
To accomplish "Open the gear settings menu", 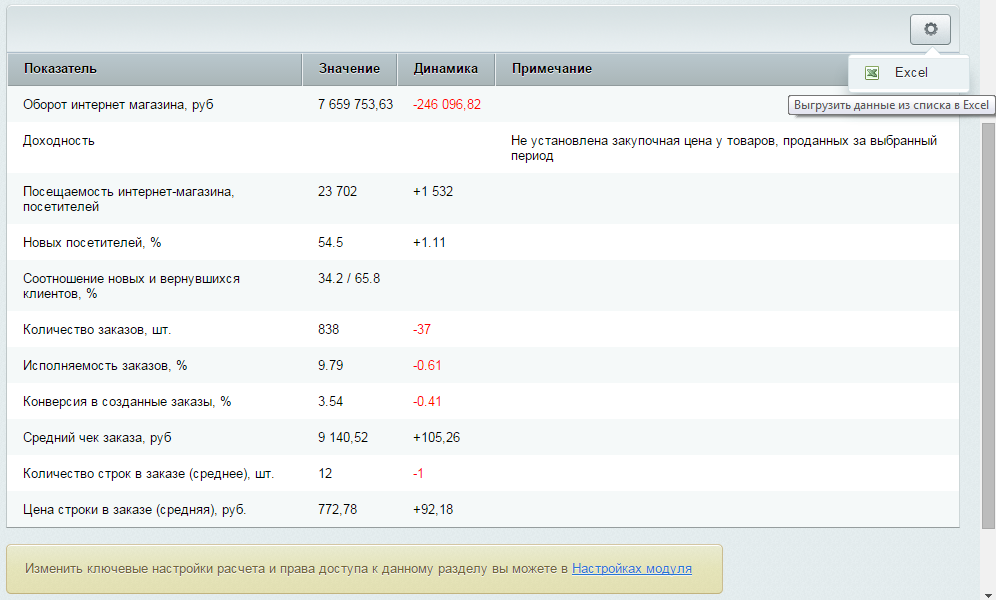I will tap(930, 30).
